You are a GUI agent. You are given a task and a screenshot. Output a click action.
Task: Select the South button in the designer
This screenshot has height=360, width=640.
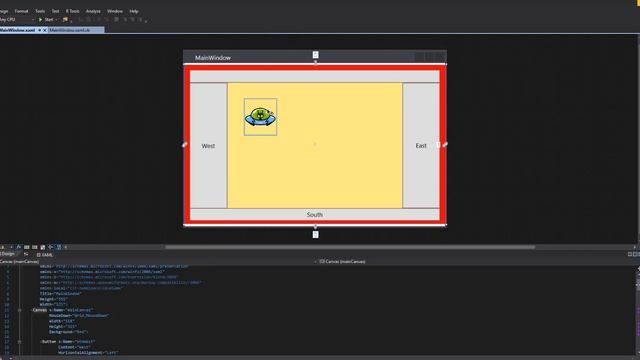tap(315, 214)
